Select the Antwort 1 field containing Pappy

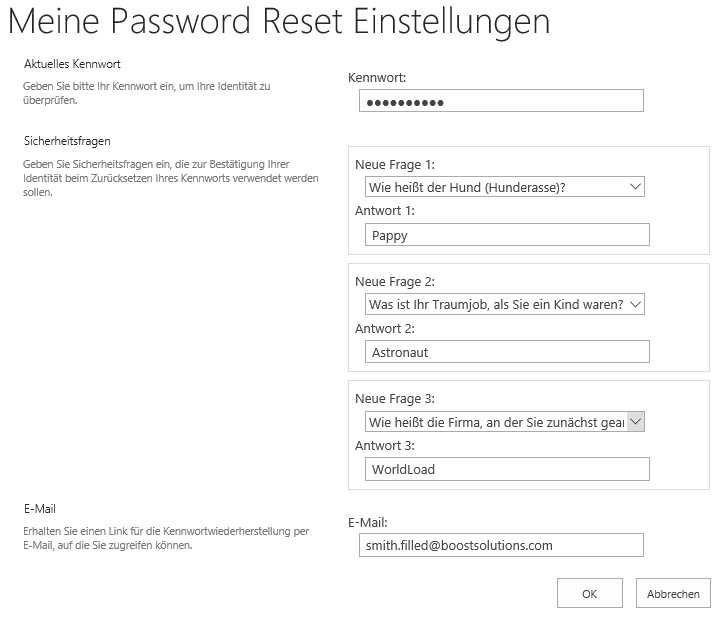[507, 235]
